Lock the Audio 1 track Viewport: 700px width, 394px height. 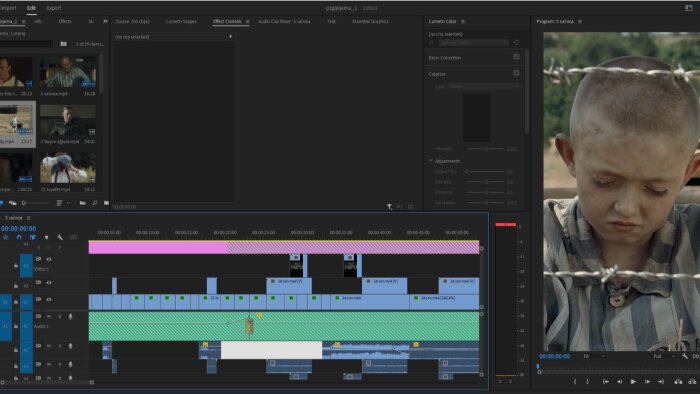16,327
